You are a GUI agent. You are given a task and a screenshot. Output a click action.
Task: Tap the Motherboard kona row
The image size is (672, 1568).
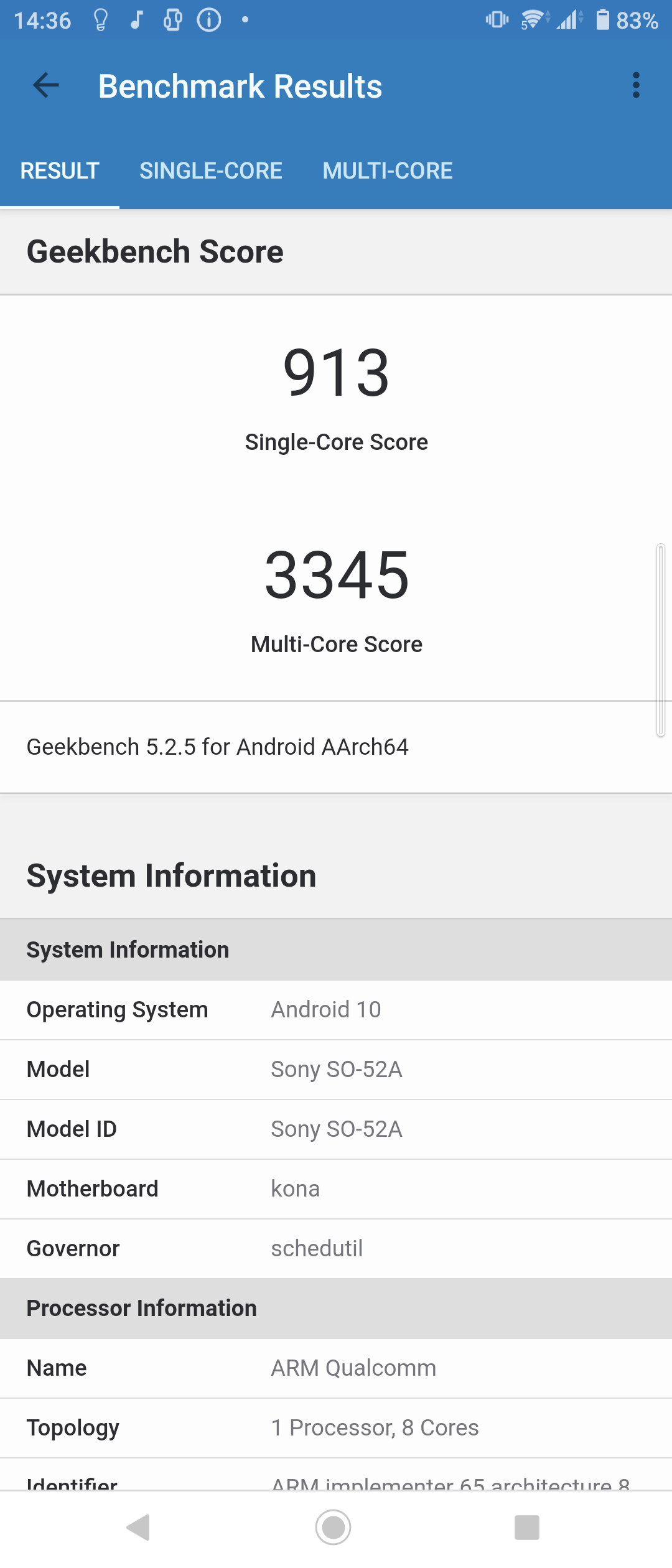(x=336, y=1189)
